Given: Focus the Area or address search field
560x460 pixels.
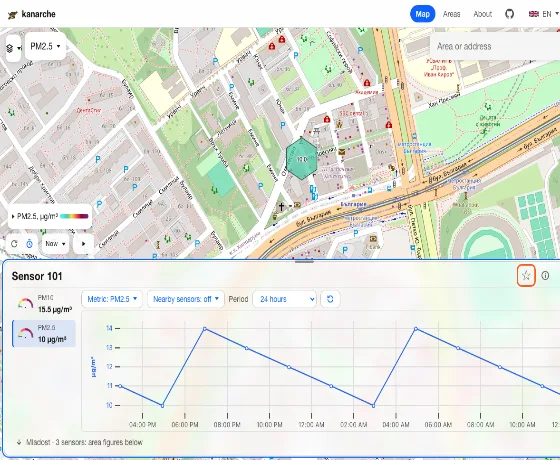Looking at the screenshot, I should coord(496,46).
